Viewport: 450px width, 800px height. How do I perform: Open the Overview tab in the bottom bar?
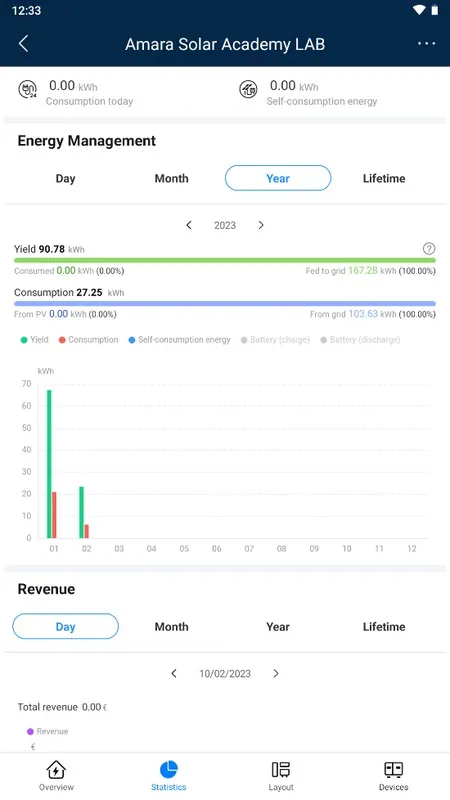(x=56, y=776)
